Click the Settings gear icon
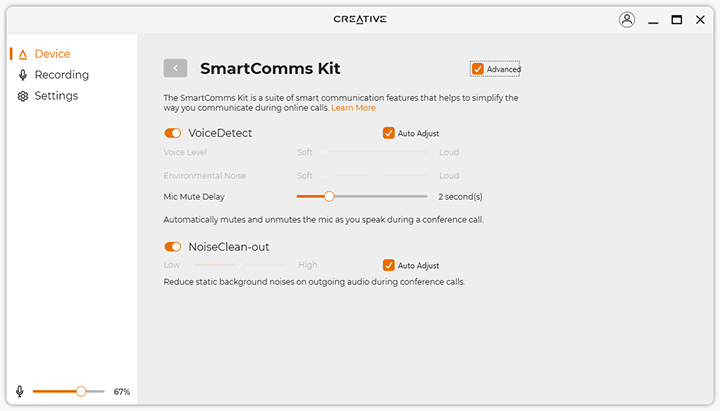The height and width of the screenshot is (411, 720). tap(23, 96)
